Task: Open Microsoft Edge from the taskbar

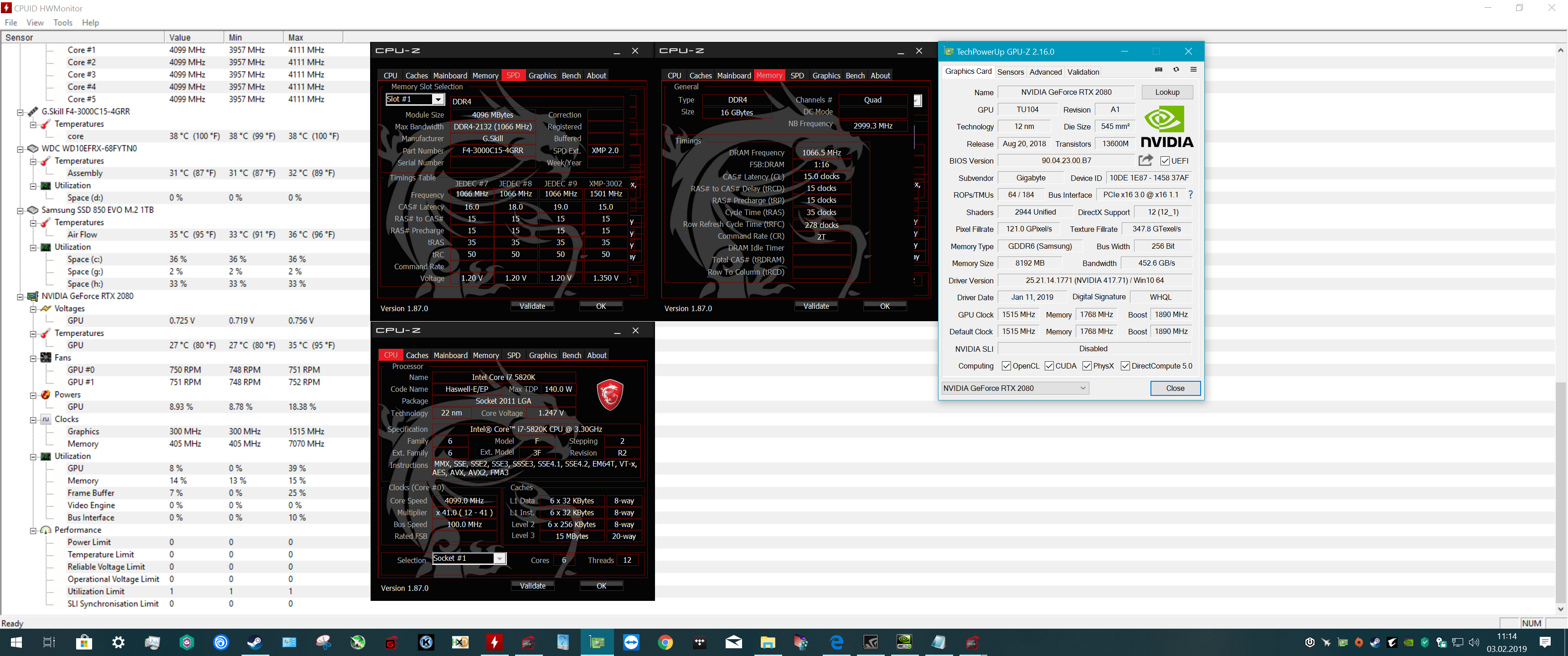Action: click(x=836, y=643)
